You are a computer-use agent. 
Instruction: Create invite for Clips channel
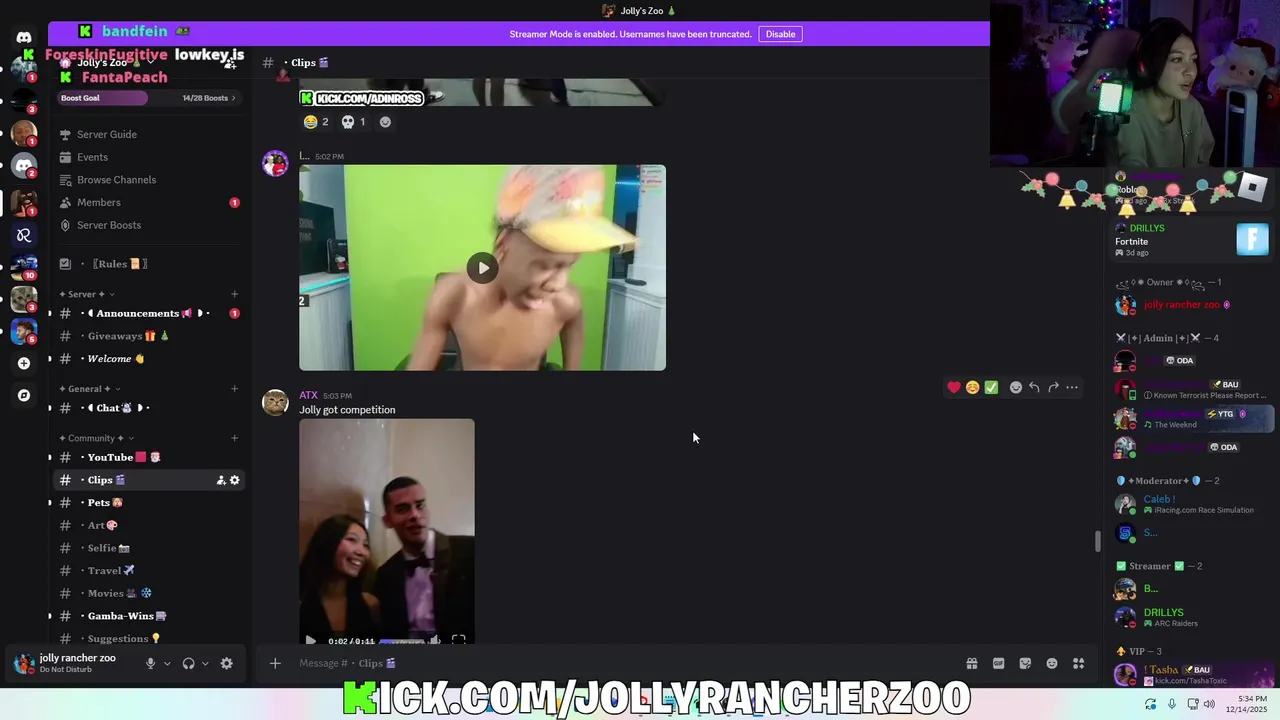221,480
